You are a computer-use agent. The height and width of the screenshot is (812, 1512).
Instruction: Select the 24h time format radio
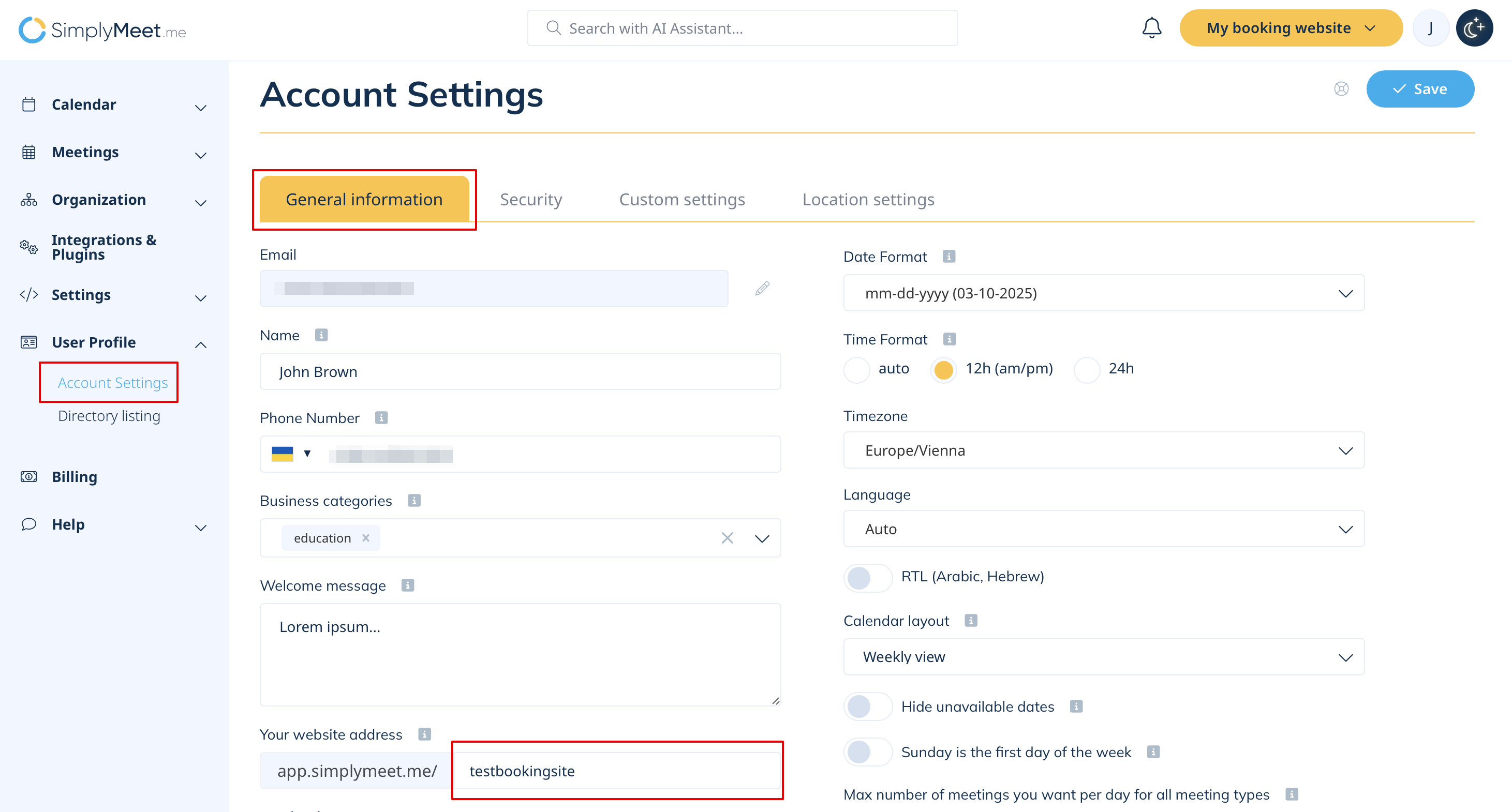point(1087,369)
